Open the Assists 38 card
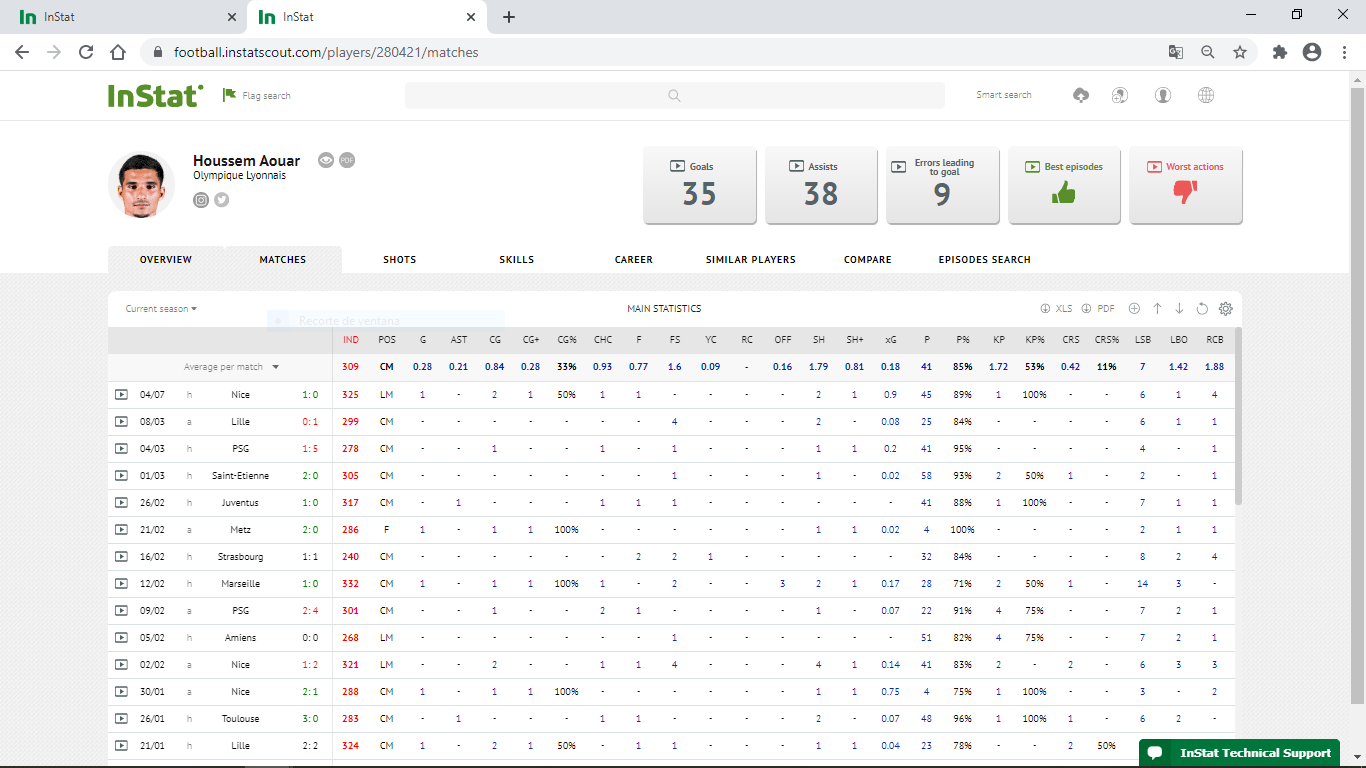 [821, 185]
